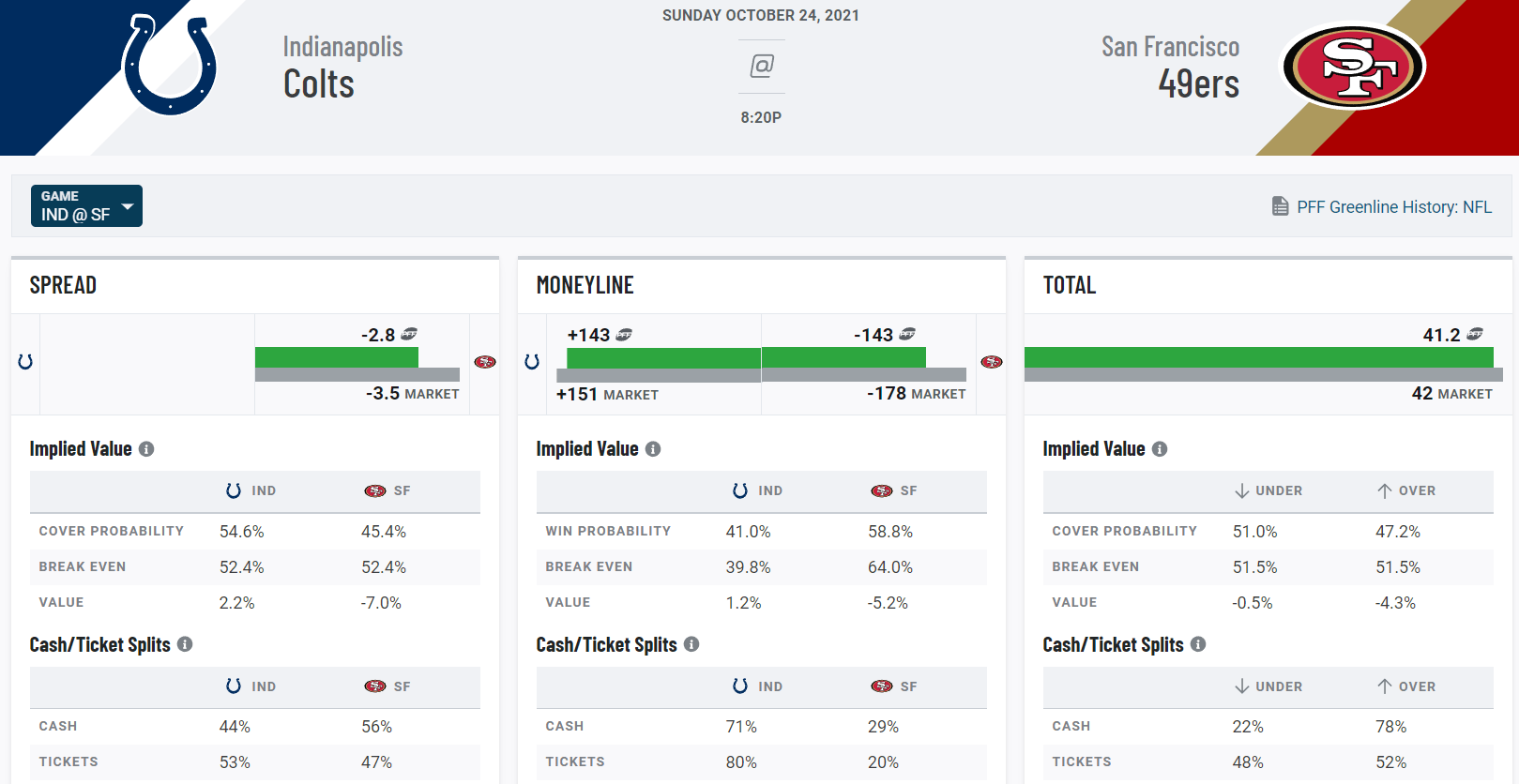Viewport: 1519px width, 784px height.
Task: Click the info icon beside Spread Implied Value
Action: [x=146, y=449]
